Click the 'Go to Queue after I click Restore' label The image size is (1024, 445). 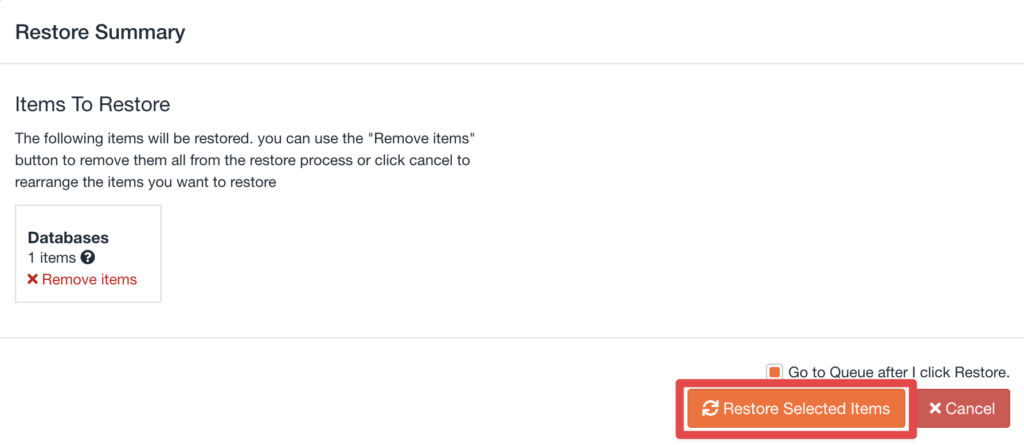coord(898,372)
